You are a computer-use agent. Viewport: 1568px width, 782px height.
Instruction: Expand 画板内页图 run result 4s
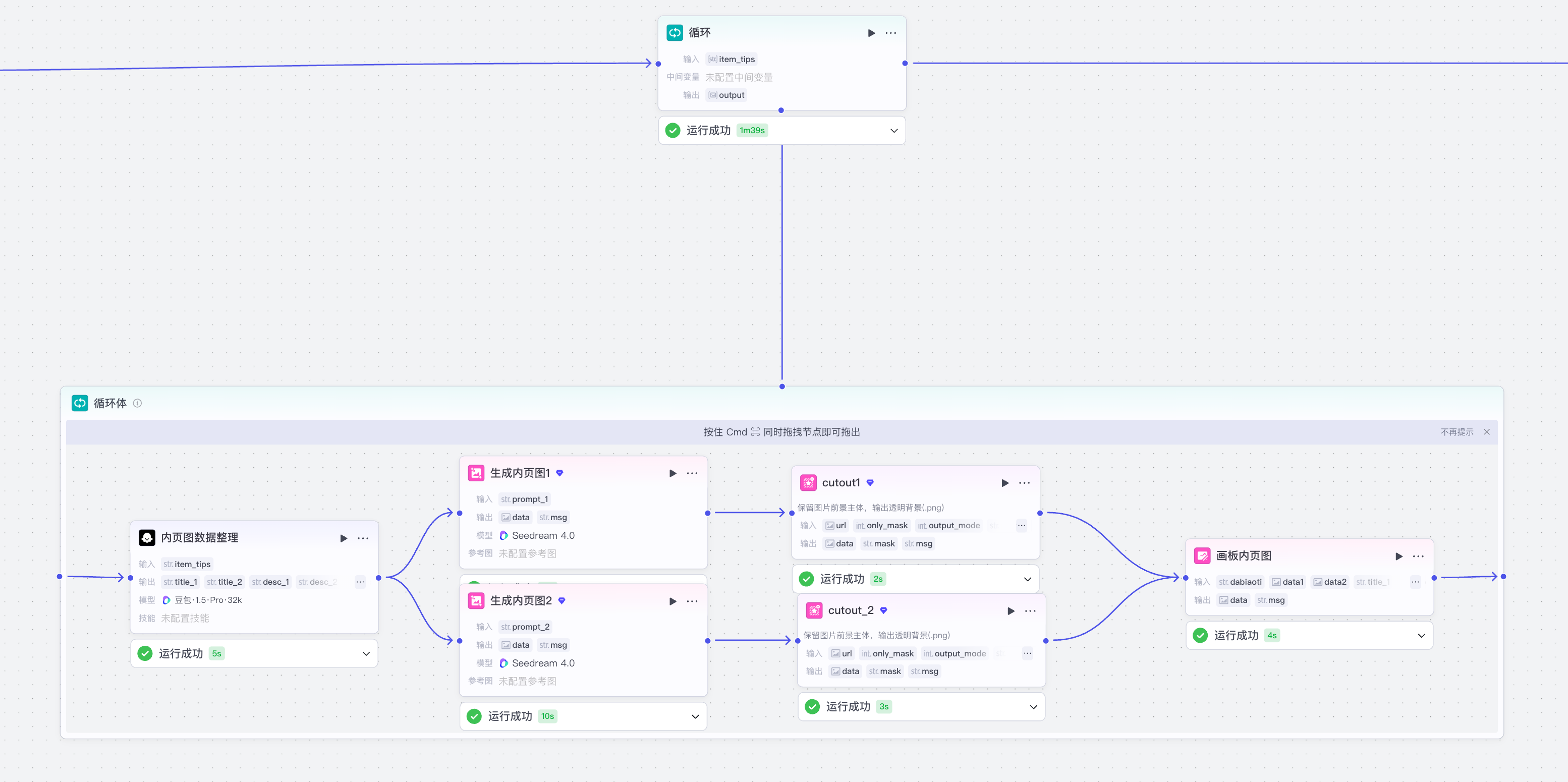[1421, 636]
